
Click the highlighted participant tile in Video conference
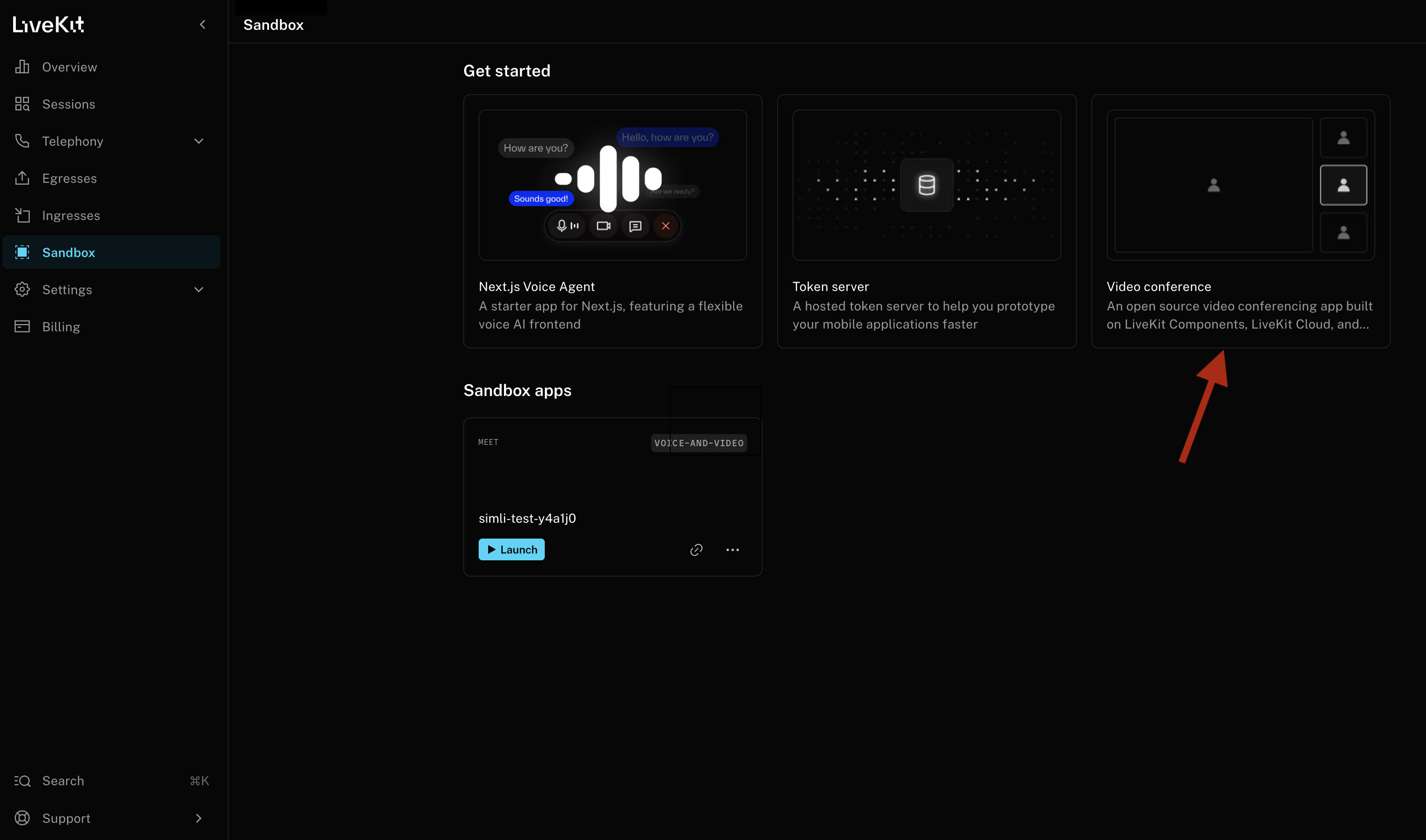point(1344,185)
